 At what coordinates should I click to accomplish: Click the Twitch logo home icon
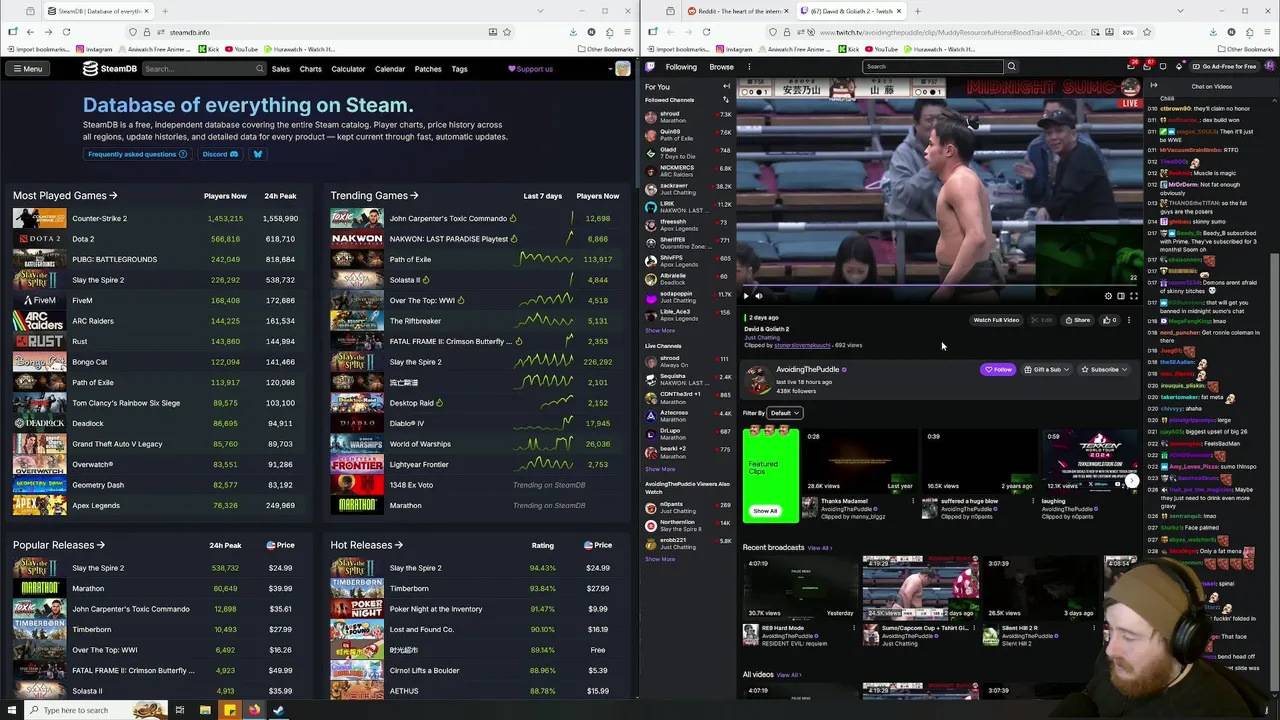point(651,67)
